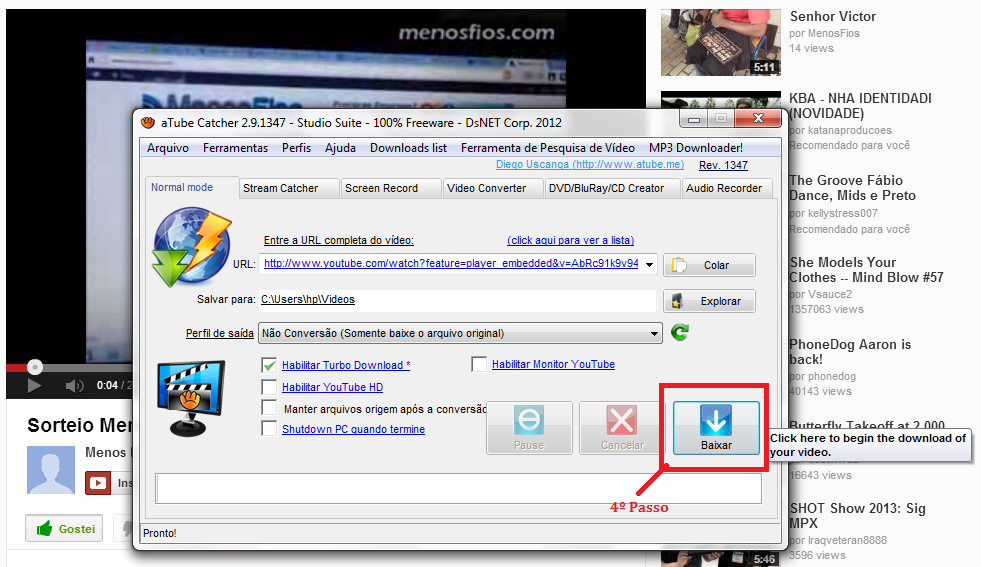The height and width of the screenshot is (567, 981).
Task: Click the Perfil de saída label link
Action: [220, 334]
